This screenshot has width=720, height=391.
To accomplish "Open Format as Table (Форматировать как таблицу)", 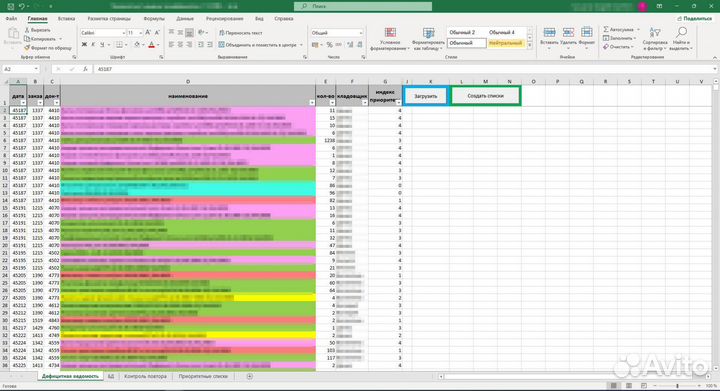I will tap(428, 39).
